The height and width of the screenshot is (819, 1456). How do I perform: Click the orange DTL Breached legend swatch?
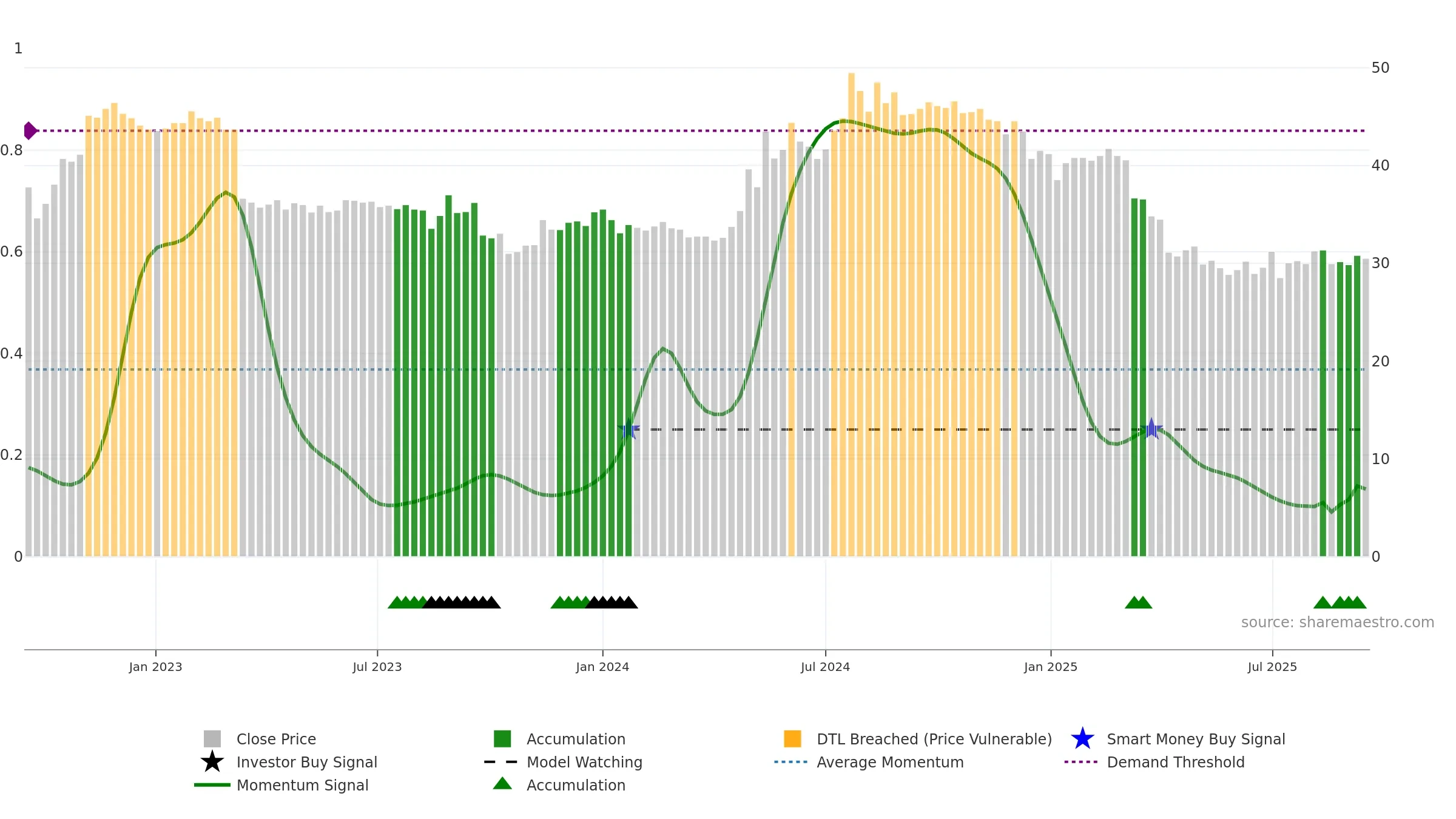click(792, 738)
